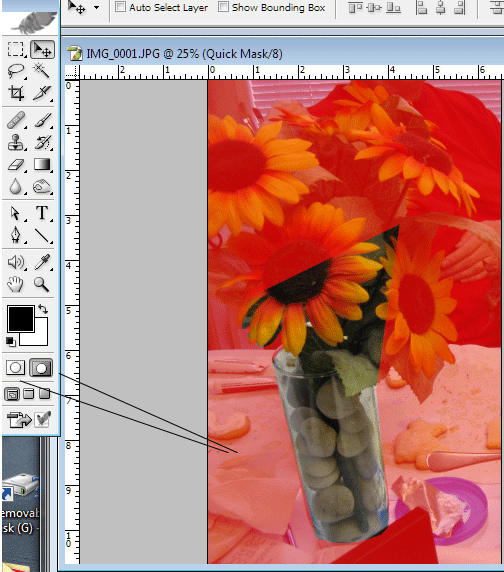Activate the Crop tool
Screen dimensions: 504x572
click(16, 93)
